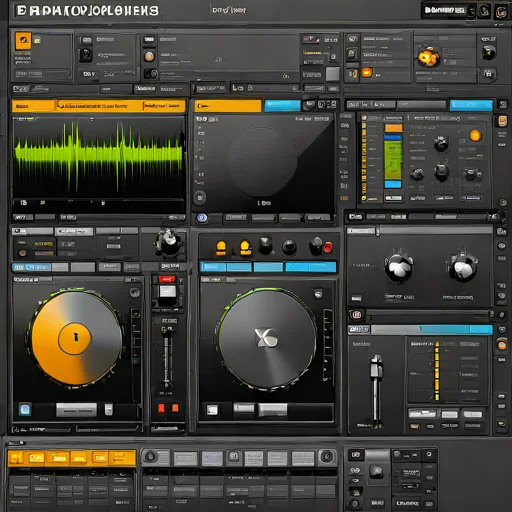This screenshot has height=512, width=512.
Task: Click the widest blue button above the gray turntable
Action: point(311,267)
